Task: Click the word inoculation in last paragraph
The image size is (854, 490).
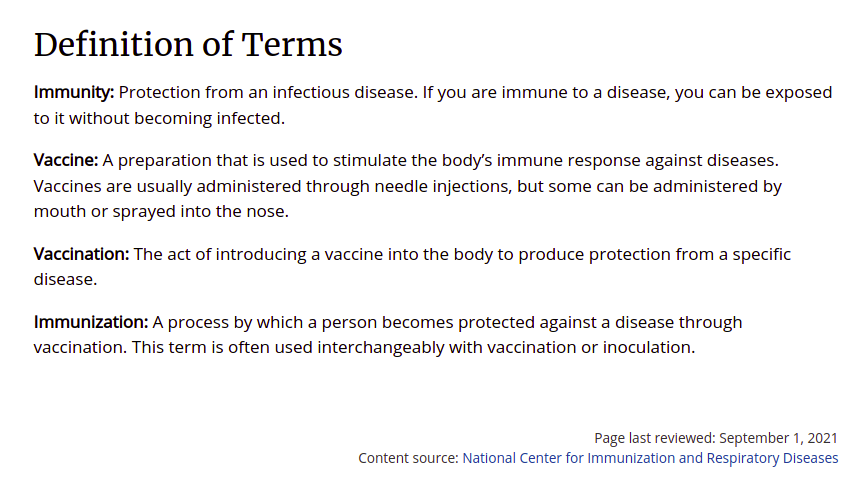Action: (x=649, y=347)
